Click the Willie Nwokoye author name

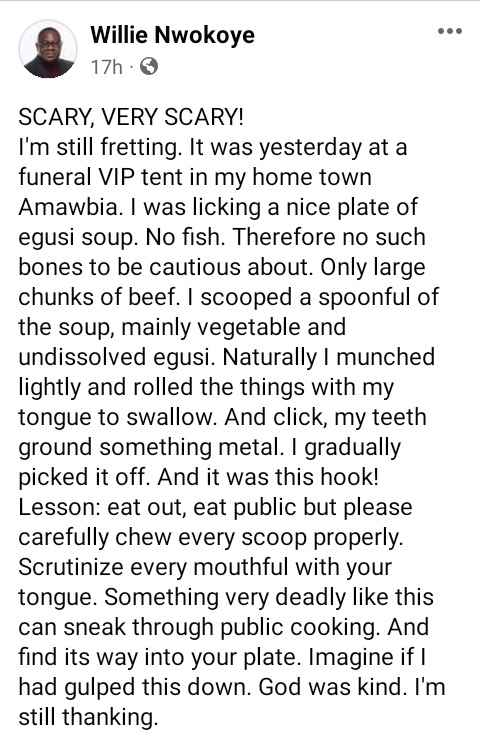pos(172,35)
